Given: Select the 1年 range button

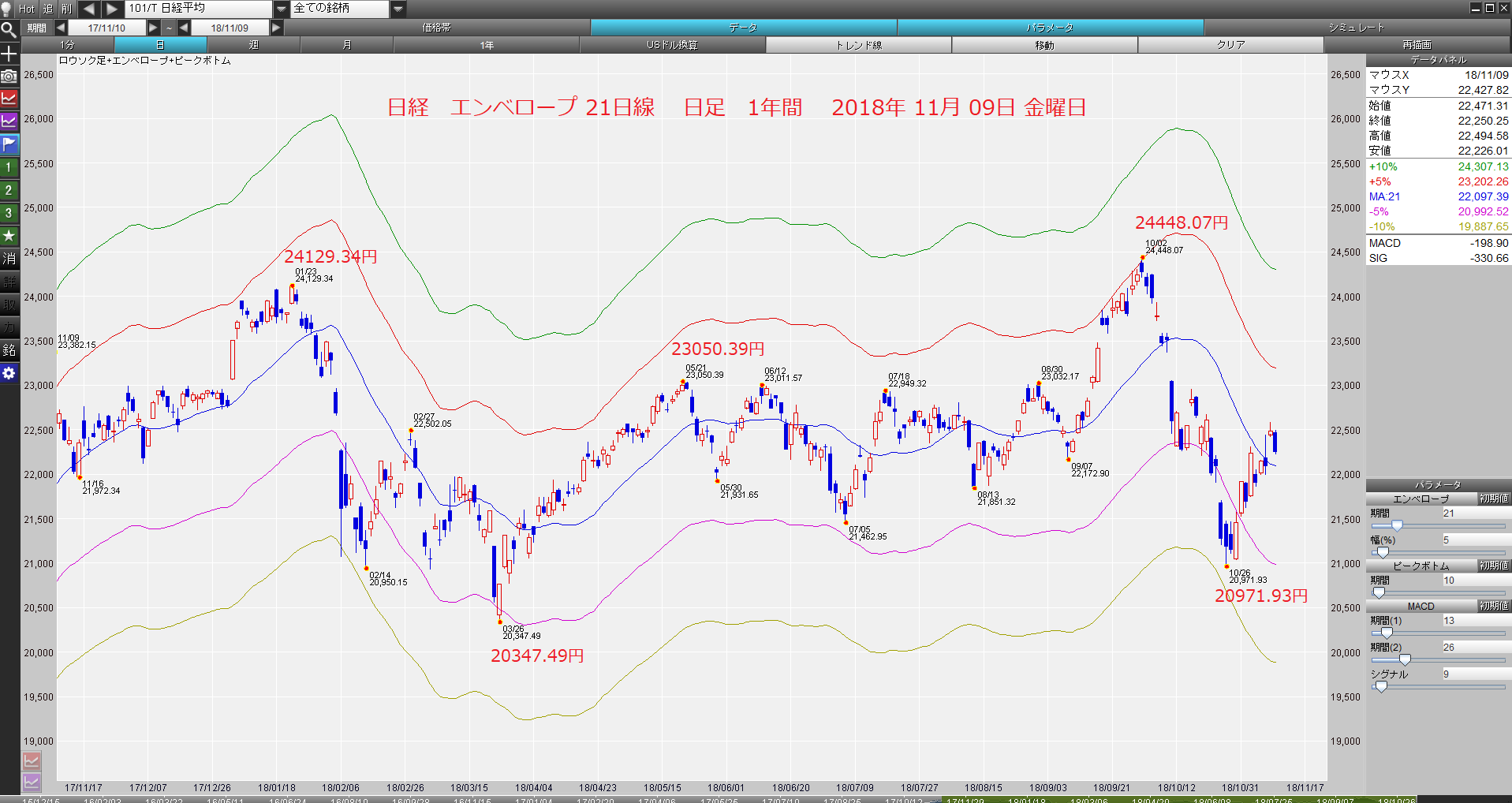Looking at the screenshot, I should [487, 45].
